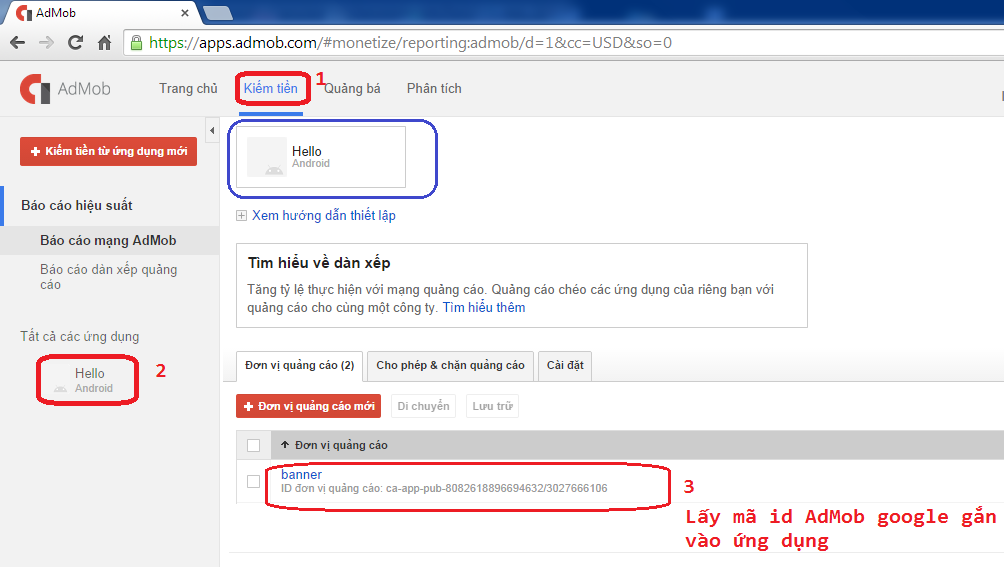Select 'Báo cáo hiệu suất' in sidebar
Viewport: 1004px width, 567px height.
tap(77, 205)
